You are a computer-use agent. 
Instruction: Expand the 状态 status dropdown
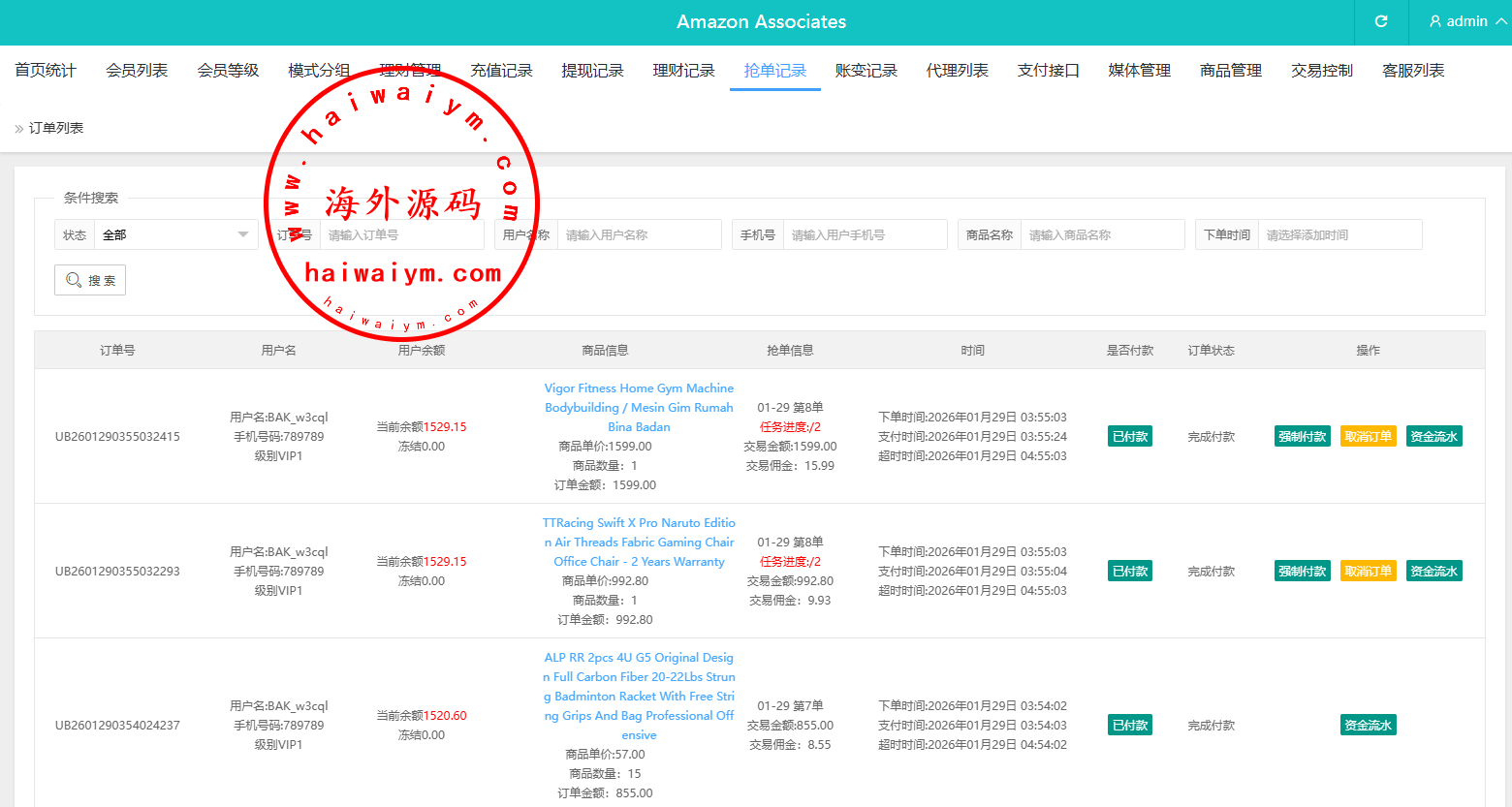[x=175, y=234]
